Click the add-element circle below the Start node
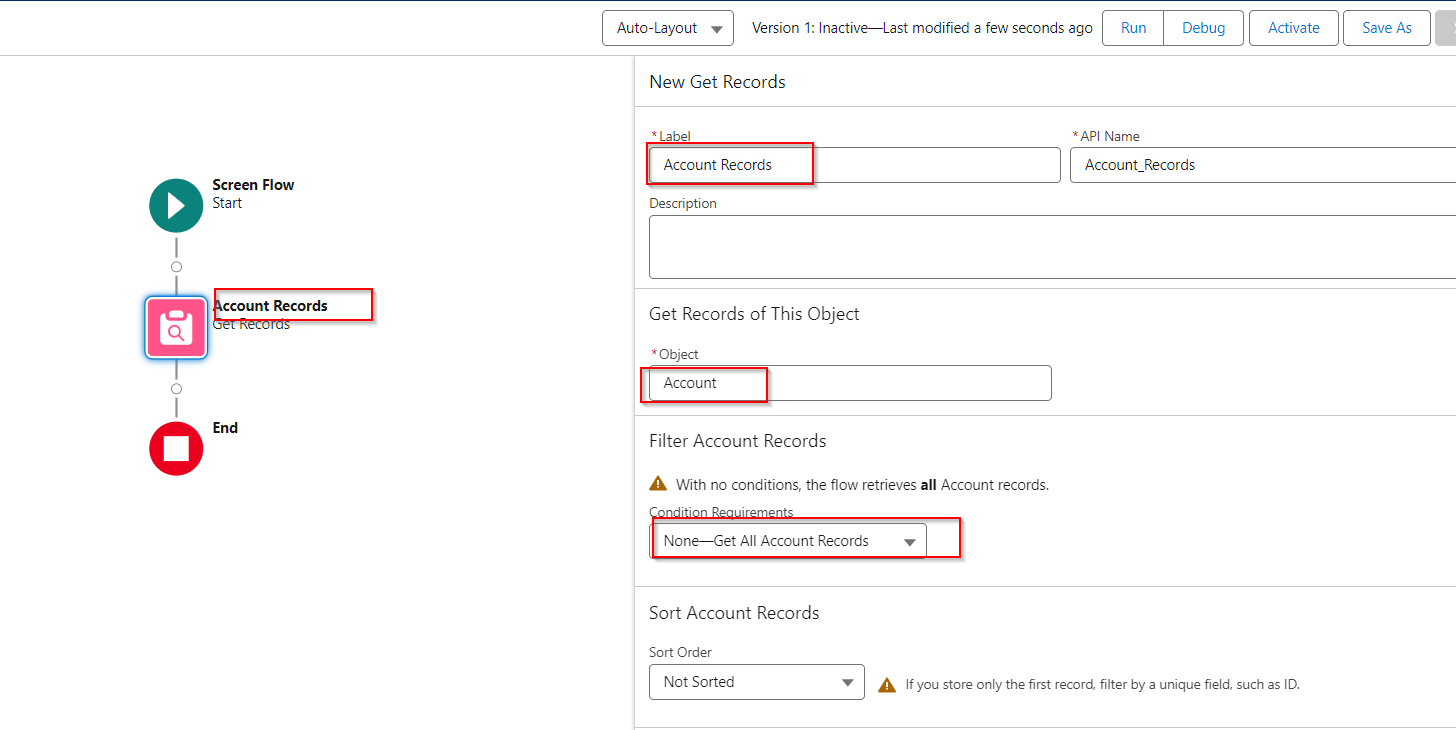 click(x=176, y=265)
